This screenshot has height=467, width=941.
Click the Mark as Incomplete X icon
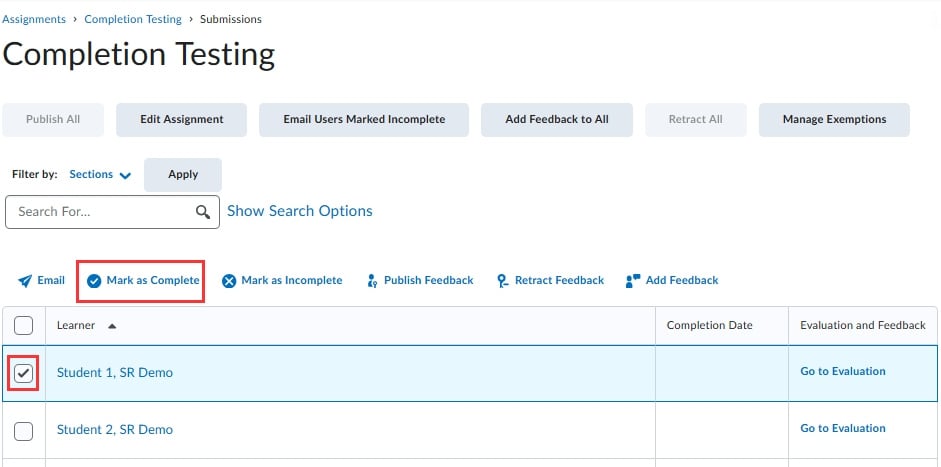[x=229, y=281]
